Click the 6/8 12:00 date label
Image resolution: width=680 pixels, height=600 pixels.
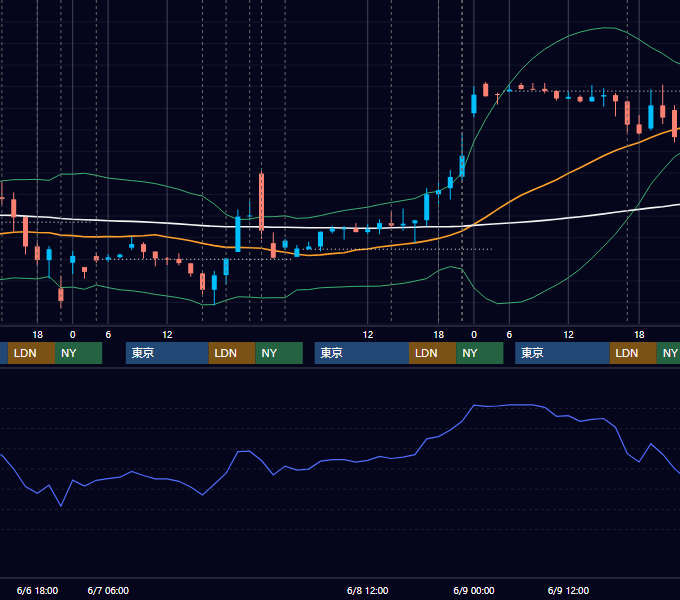(367, 590)
